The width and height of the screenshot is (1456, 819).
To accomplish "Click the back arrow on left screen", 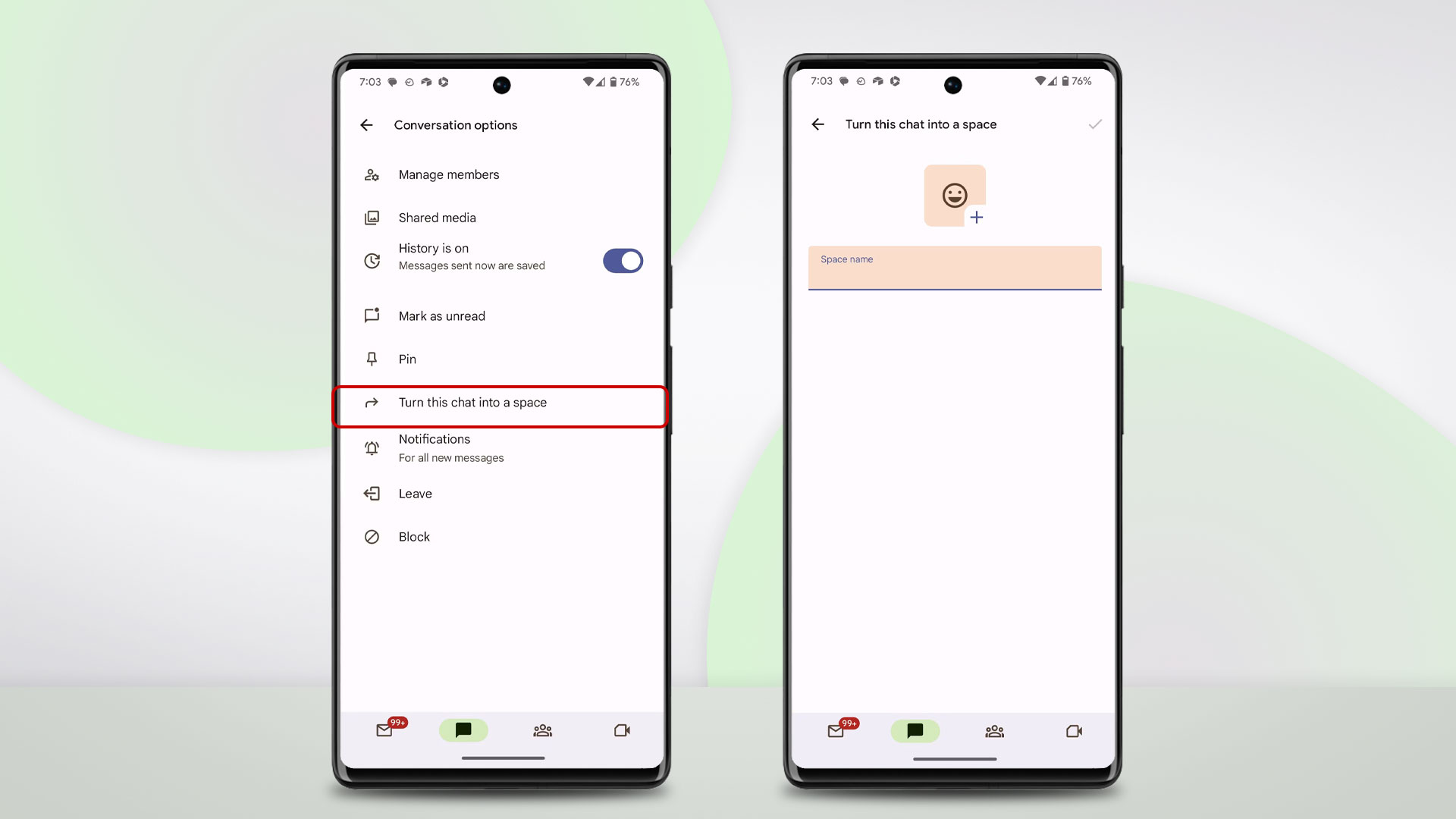I will tap(366, 124).
